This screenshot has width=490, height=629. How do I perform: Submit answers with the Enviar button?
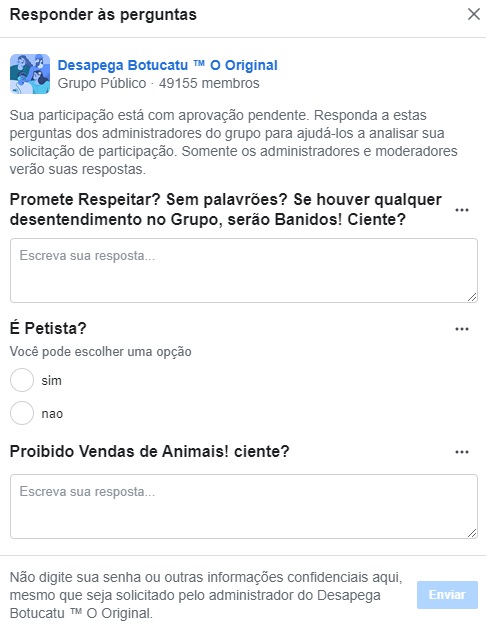tap(447, 595)
